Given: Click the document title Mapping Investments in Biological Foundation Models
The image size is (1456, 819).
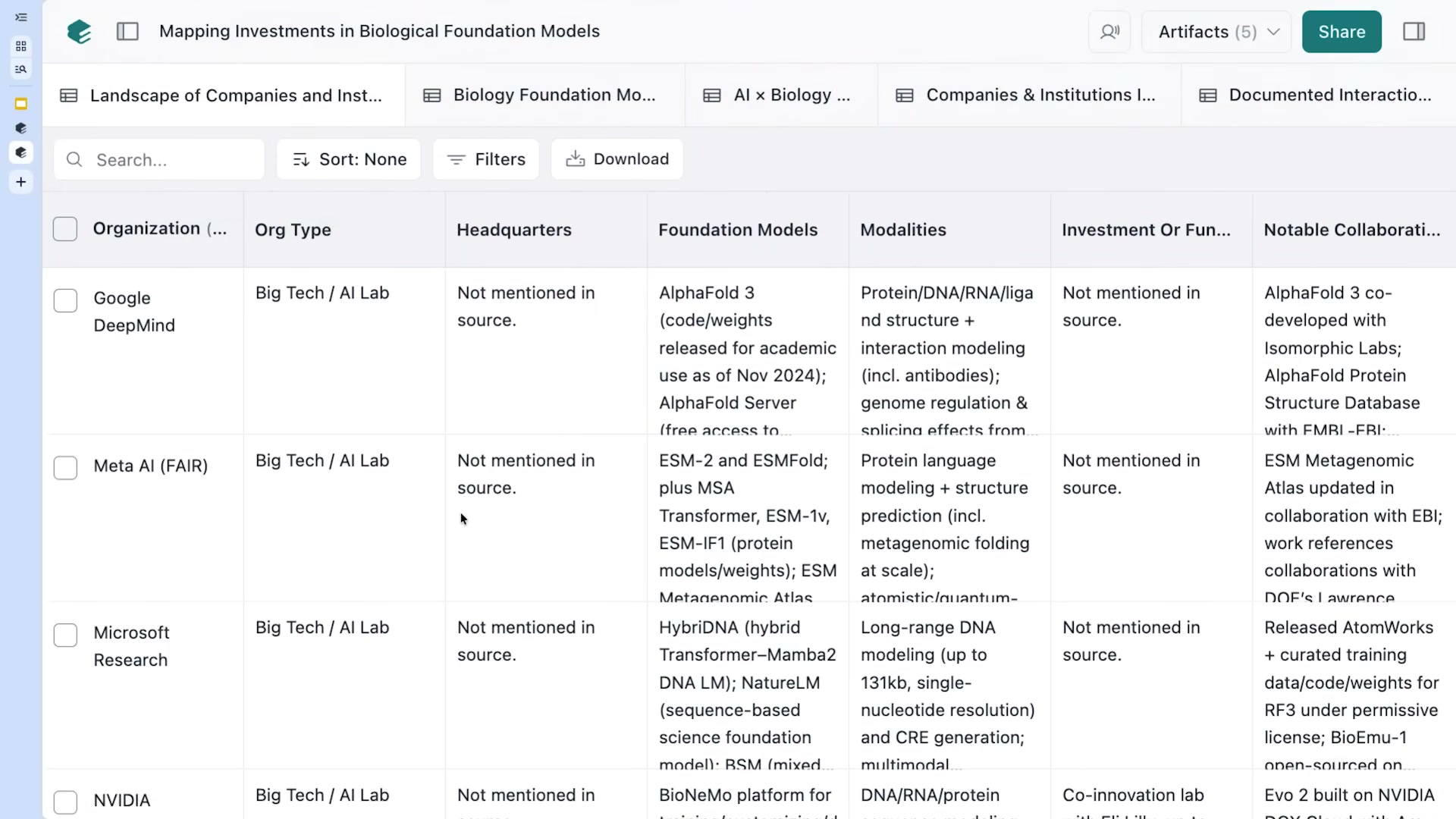Looking at the screenshot, I should point(379,31).
